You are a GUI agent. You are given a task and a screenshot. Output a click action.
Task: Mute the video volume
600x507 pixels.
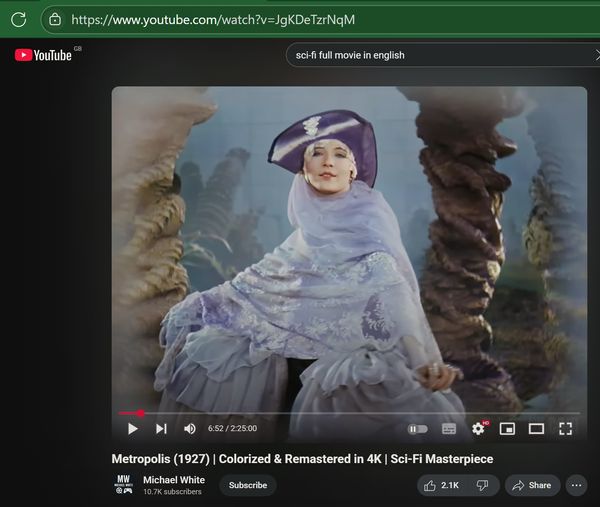190,429
